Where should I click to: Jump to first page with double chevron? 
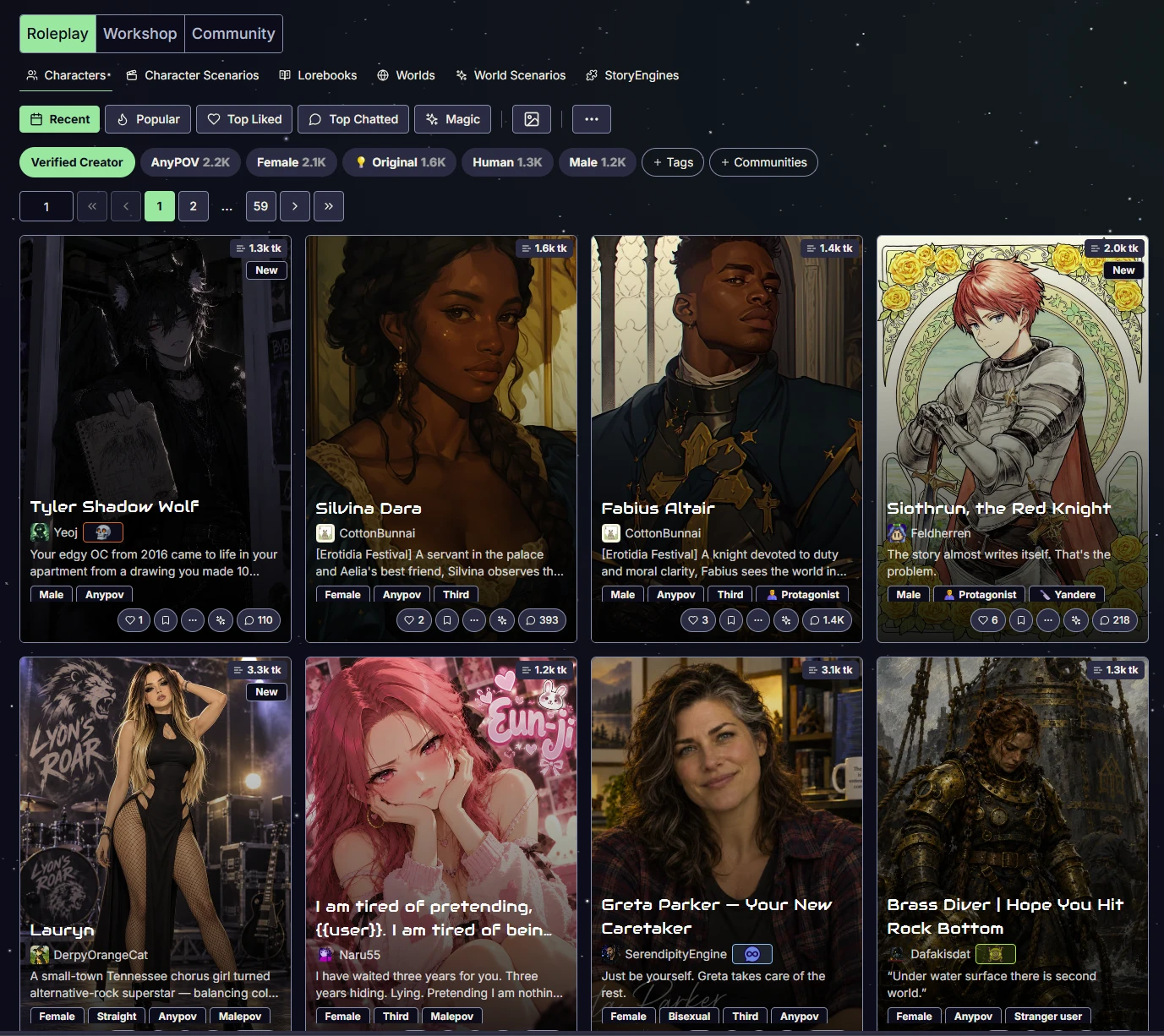click(x=92, y=206)
